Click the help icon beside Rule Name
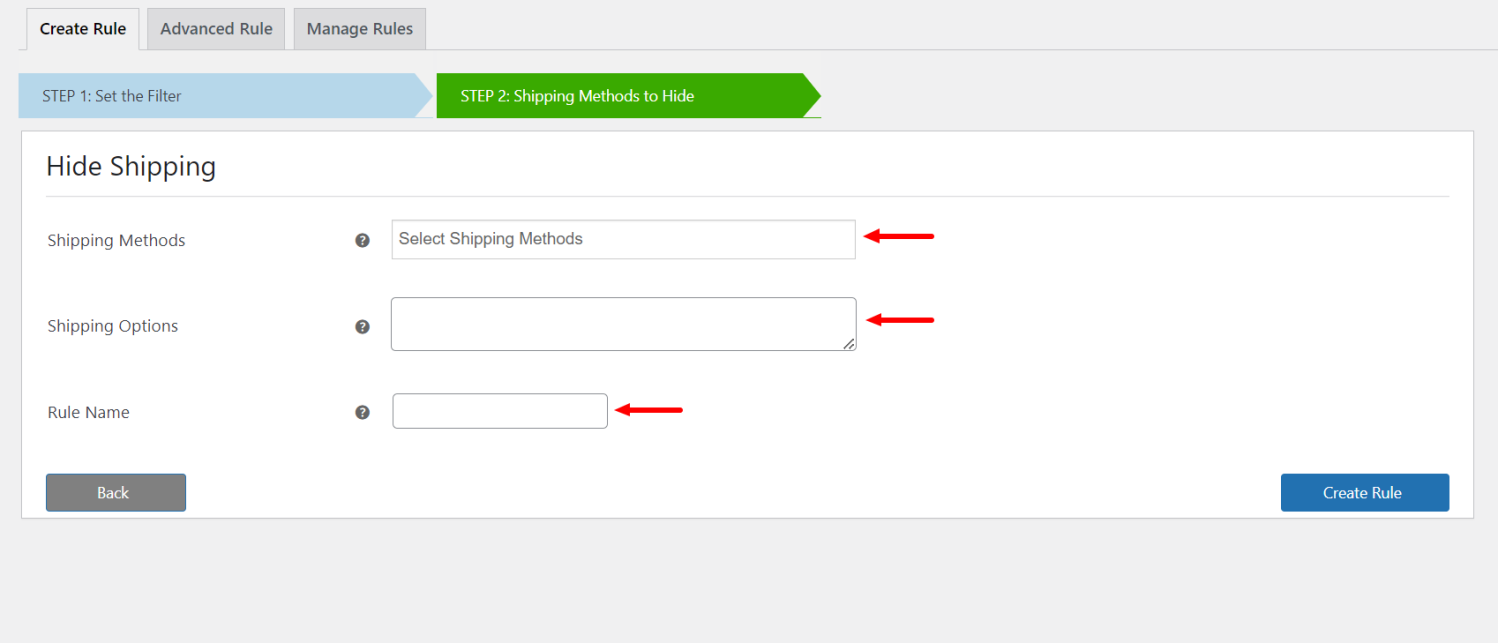The image size is (1498, 643). coord(362,411)
